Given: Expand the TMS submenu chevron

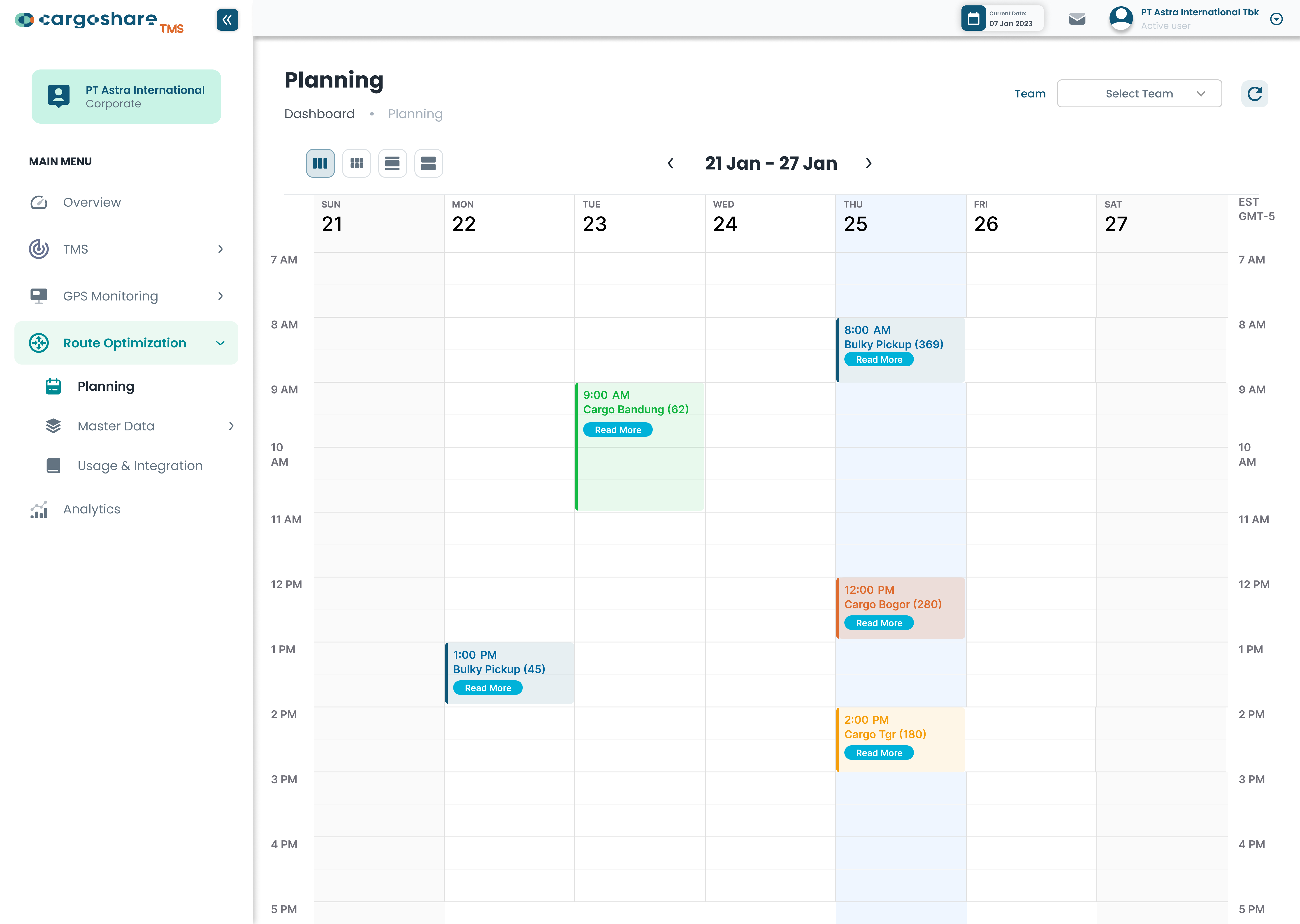Looking at the screenshot, I should [220, 249].
